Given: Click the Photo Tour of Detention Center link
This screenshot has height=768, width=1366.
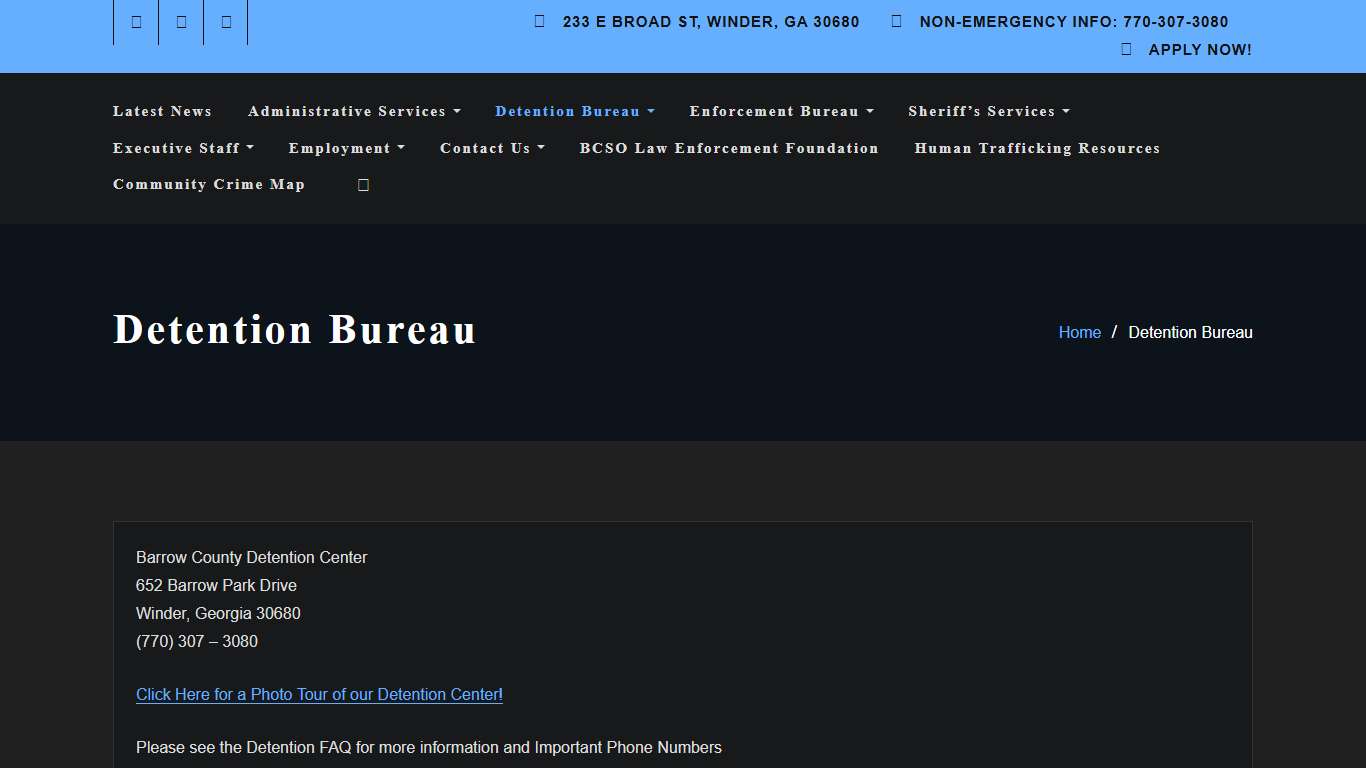Looking at the screenshot, I should click(318, 694).
